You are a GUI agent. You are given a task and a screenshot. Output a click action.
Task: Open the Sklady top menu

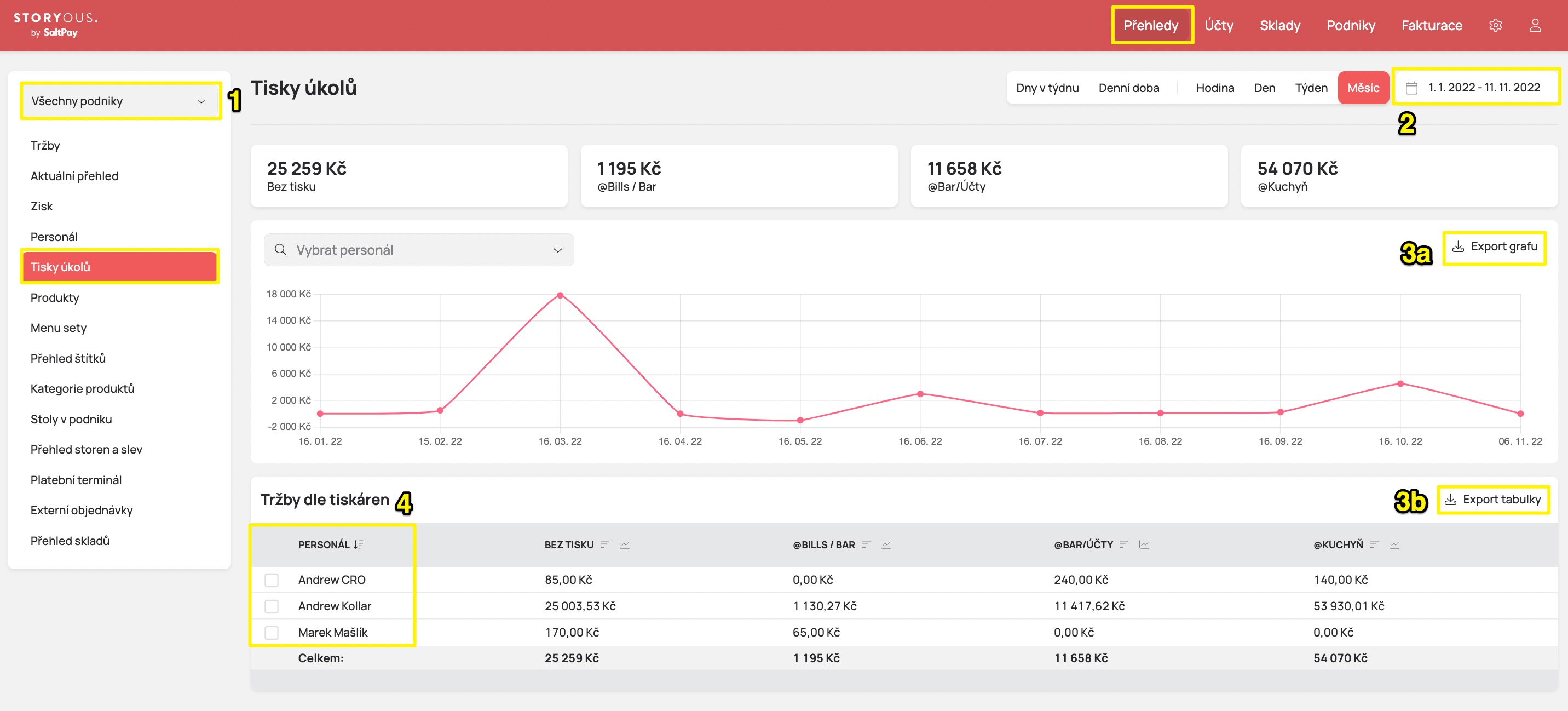click(x=1280, y=25)
